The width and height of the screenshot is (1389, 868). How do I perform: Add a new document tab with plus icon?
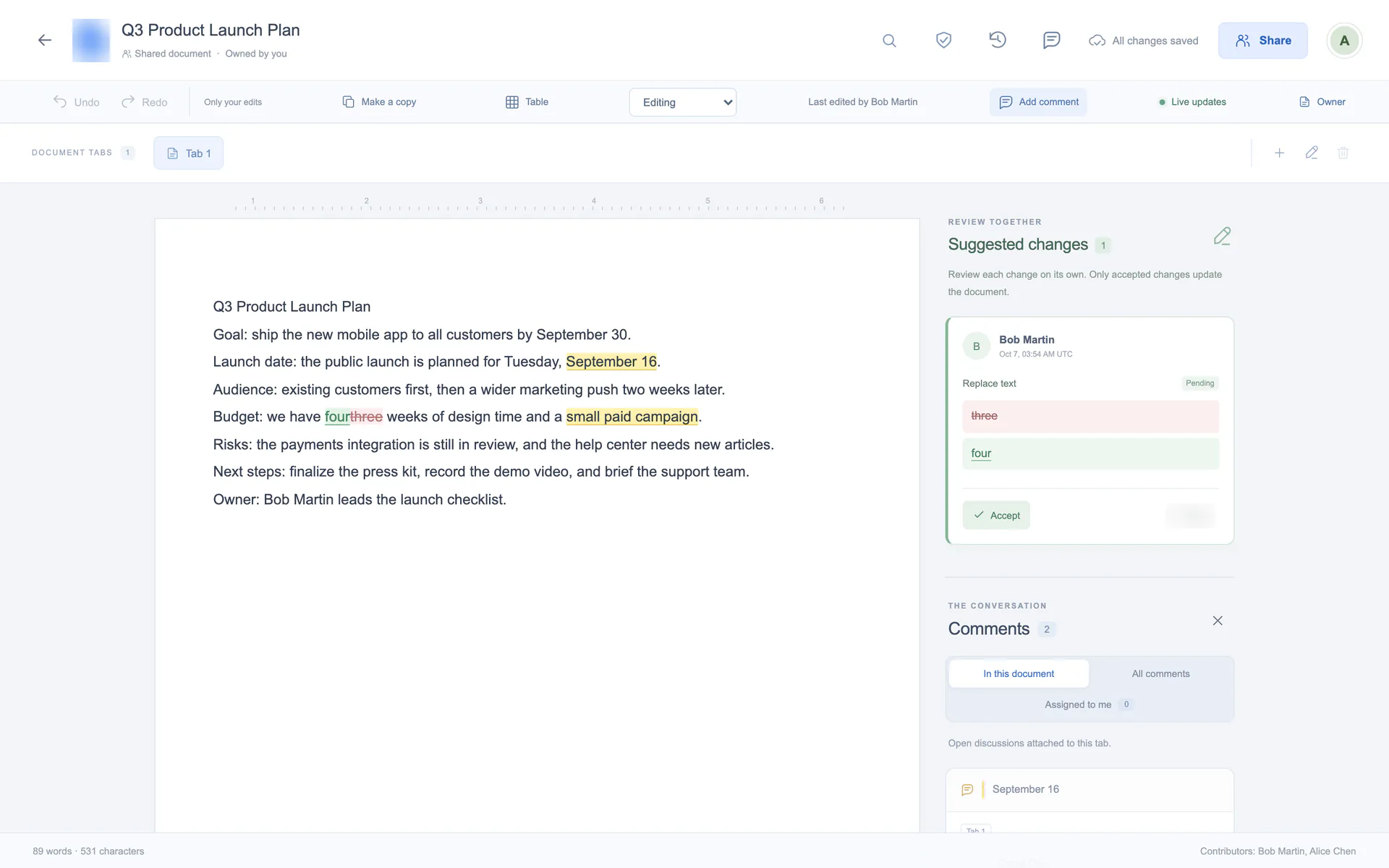click(1279, 153)
